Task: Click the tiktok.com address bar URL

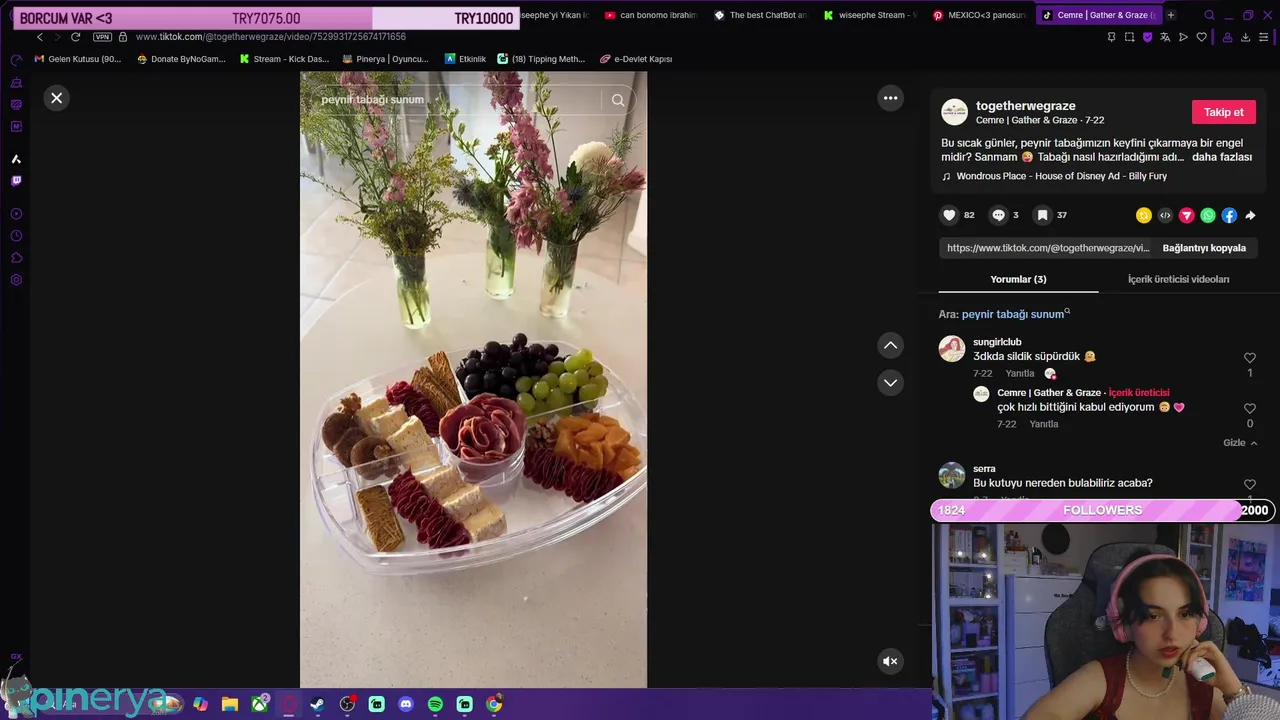Action: click(270, 37)
